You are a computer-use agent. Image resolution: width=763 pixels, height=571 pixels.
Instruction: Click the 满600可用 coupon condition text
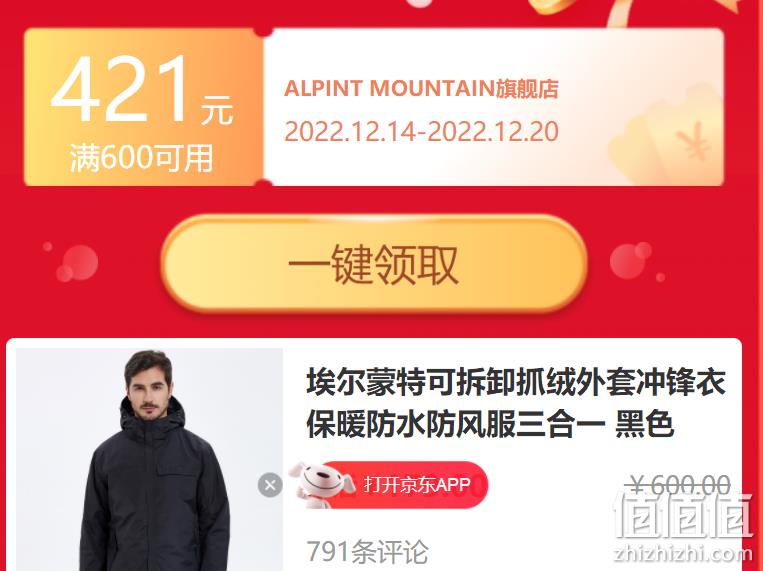(142, 158)
